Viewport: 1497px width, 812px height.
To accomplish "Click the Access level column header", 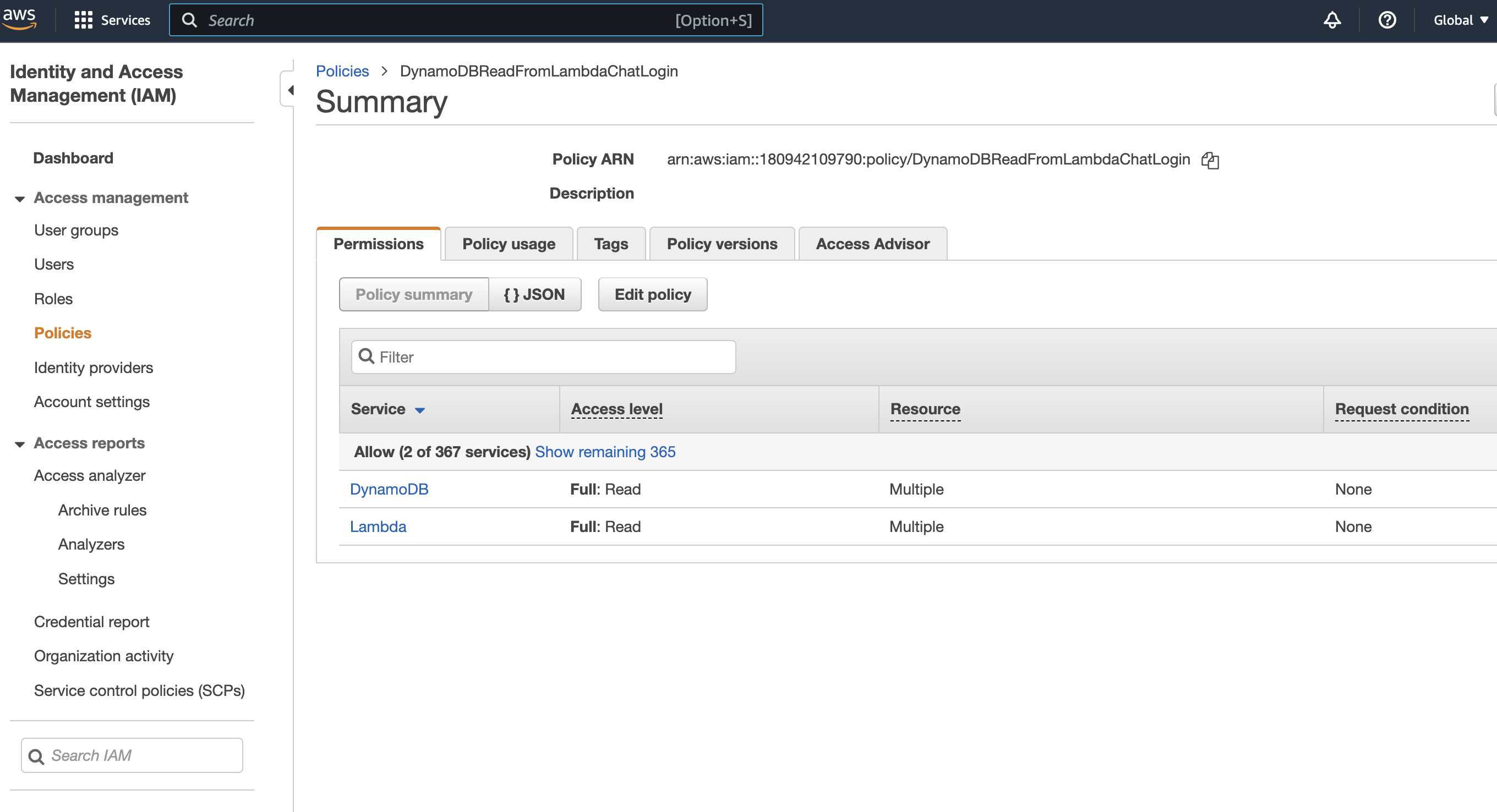I will click(x=616, y=409).
